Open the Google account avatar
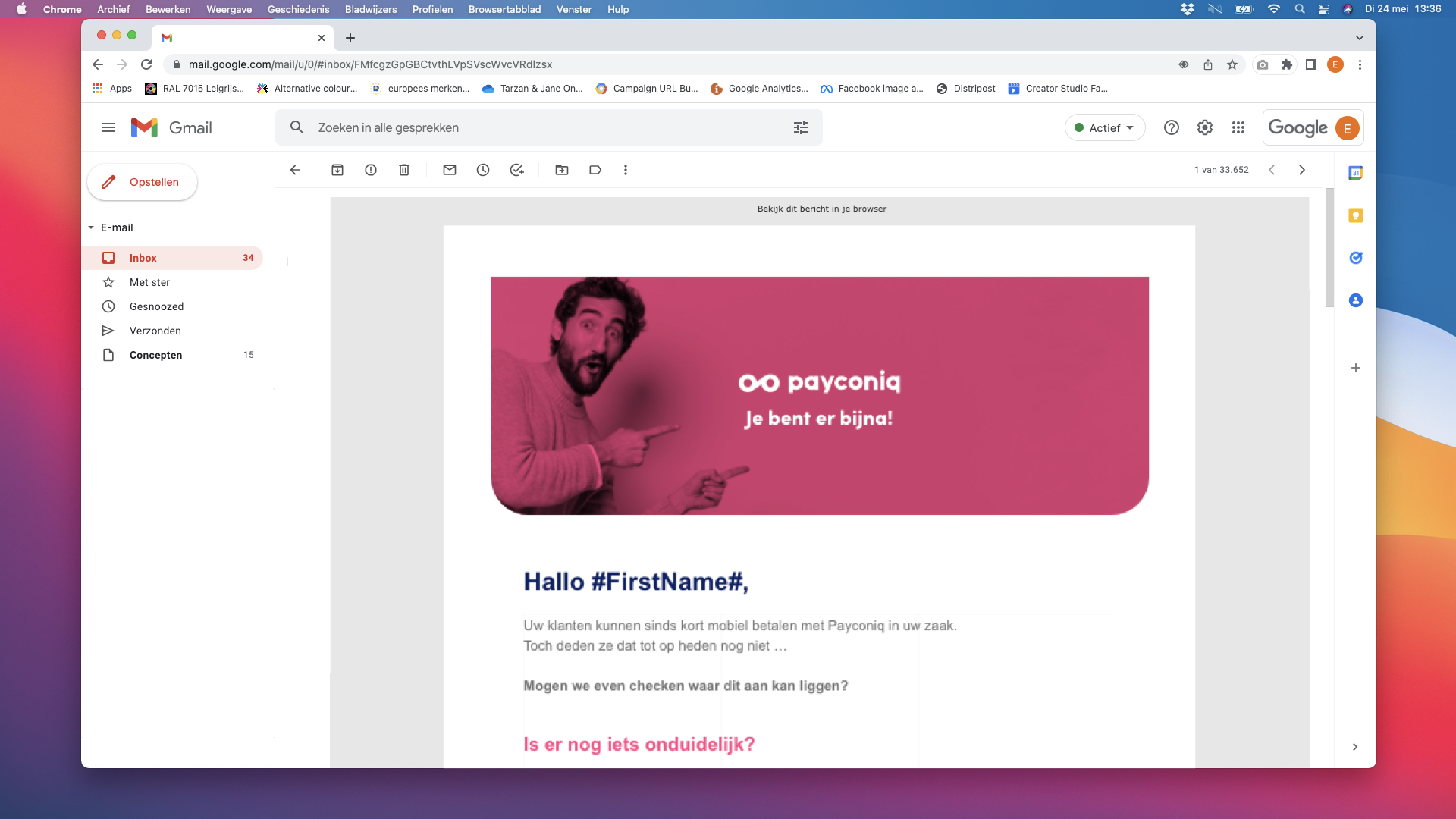1456x819 pixels. pos(1348,127)
